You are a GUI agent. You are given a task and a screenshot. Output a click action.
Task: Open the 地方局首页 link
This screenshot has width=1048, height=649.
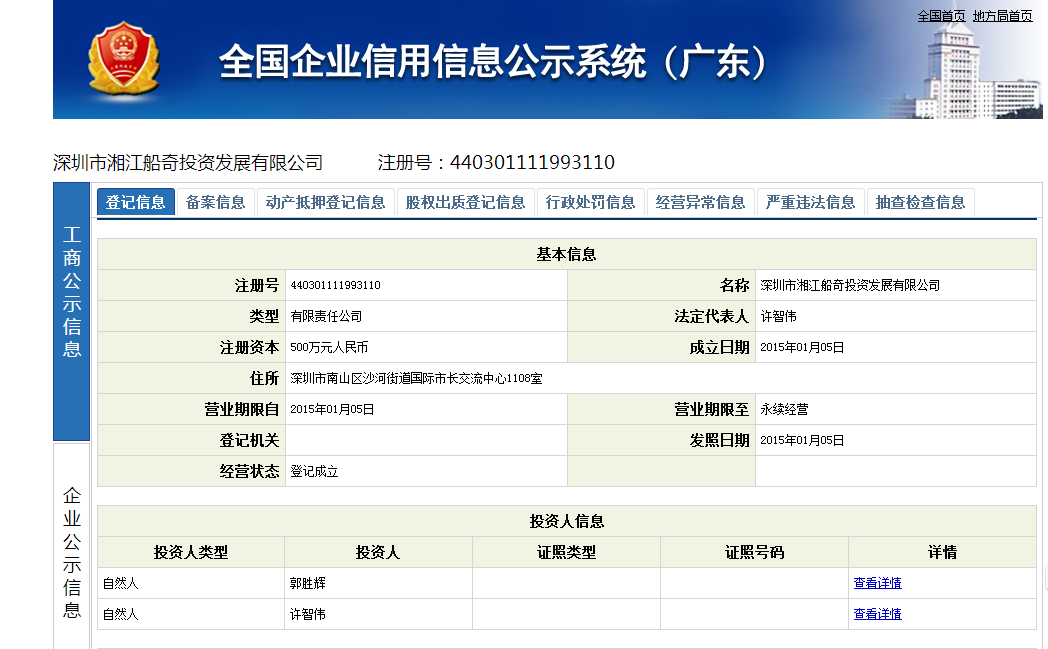coord(1003,15)
